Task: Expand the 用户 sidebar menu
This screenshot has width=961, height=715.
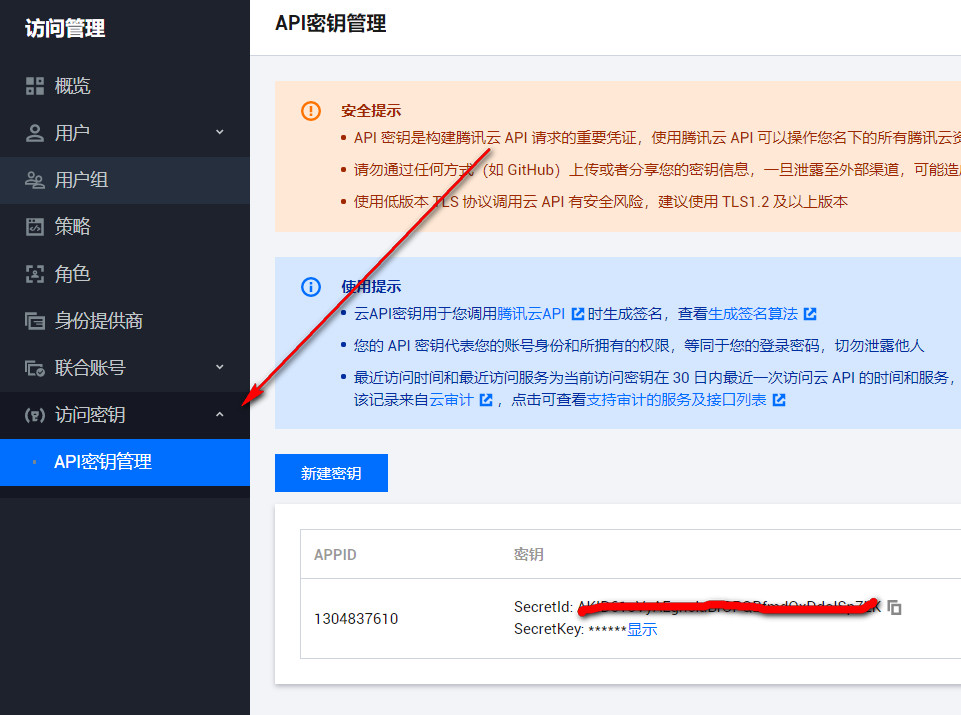Action: pyautogui.click(x=220, y=132)
